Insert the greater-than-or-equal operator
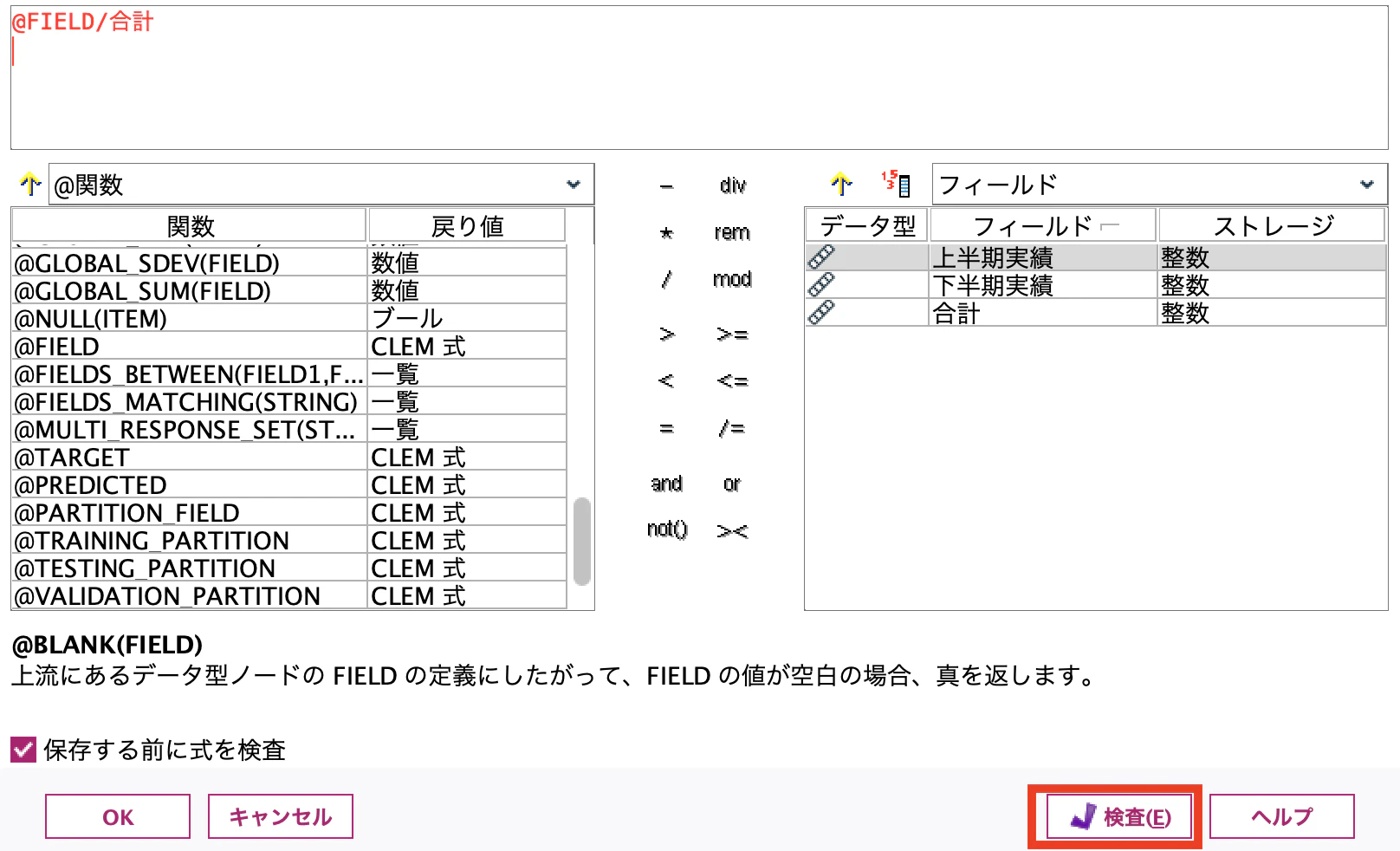Screen dimensions: 1400x851 tap(732, 334)
